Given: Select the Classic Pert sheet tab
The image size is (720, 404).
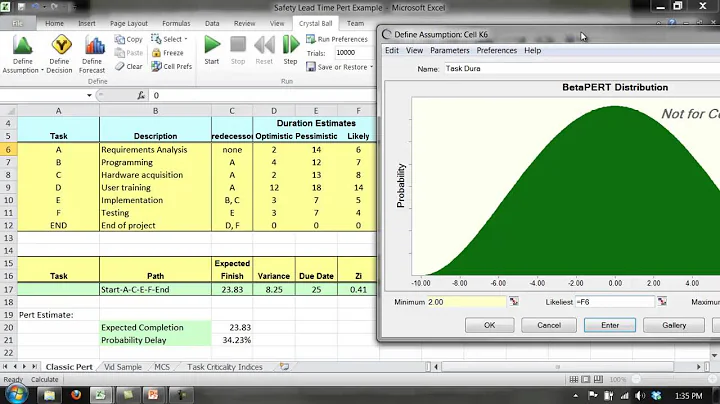Looking at the screenshot, I should click(x=69, y=367).
